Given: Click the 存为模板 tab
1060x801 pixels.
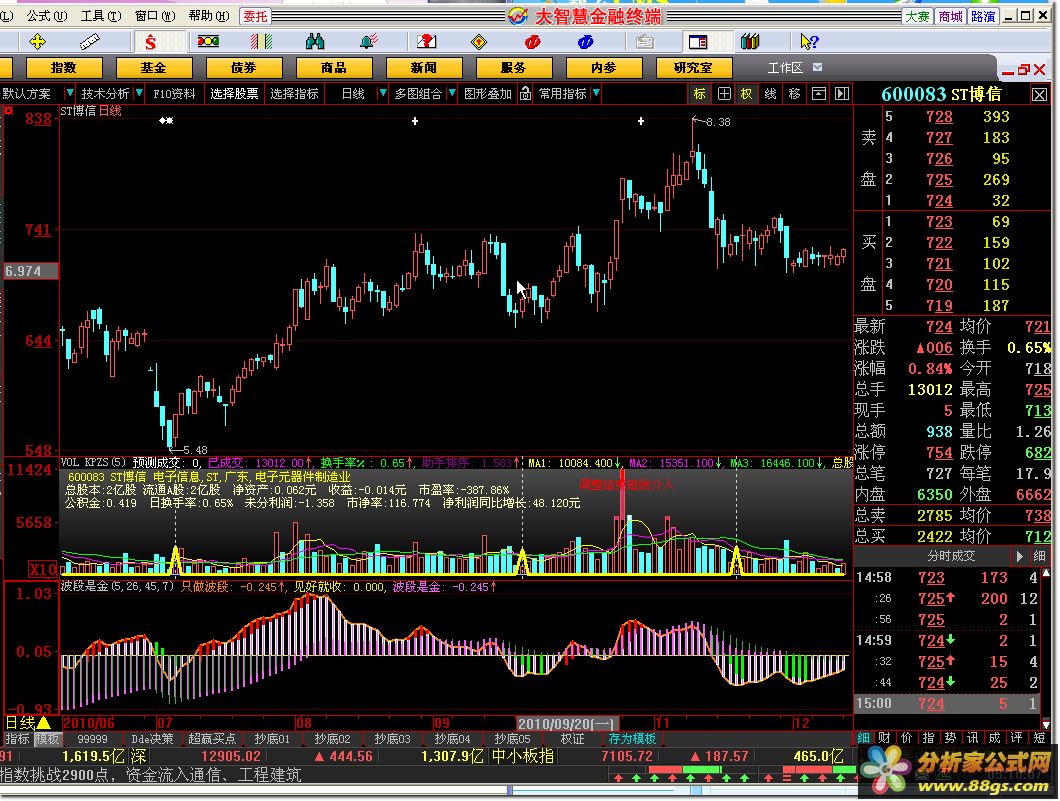Looking at the screenshot, I should (x=632, y=739).
